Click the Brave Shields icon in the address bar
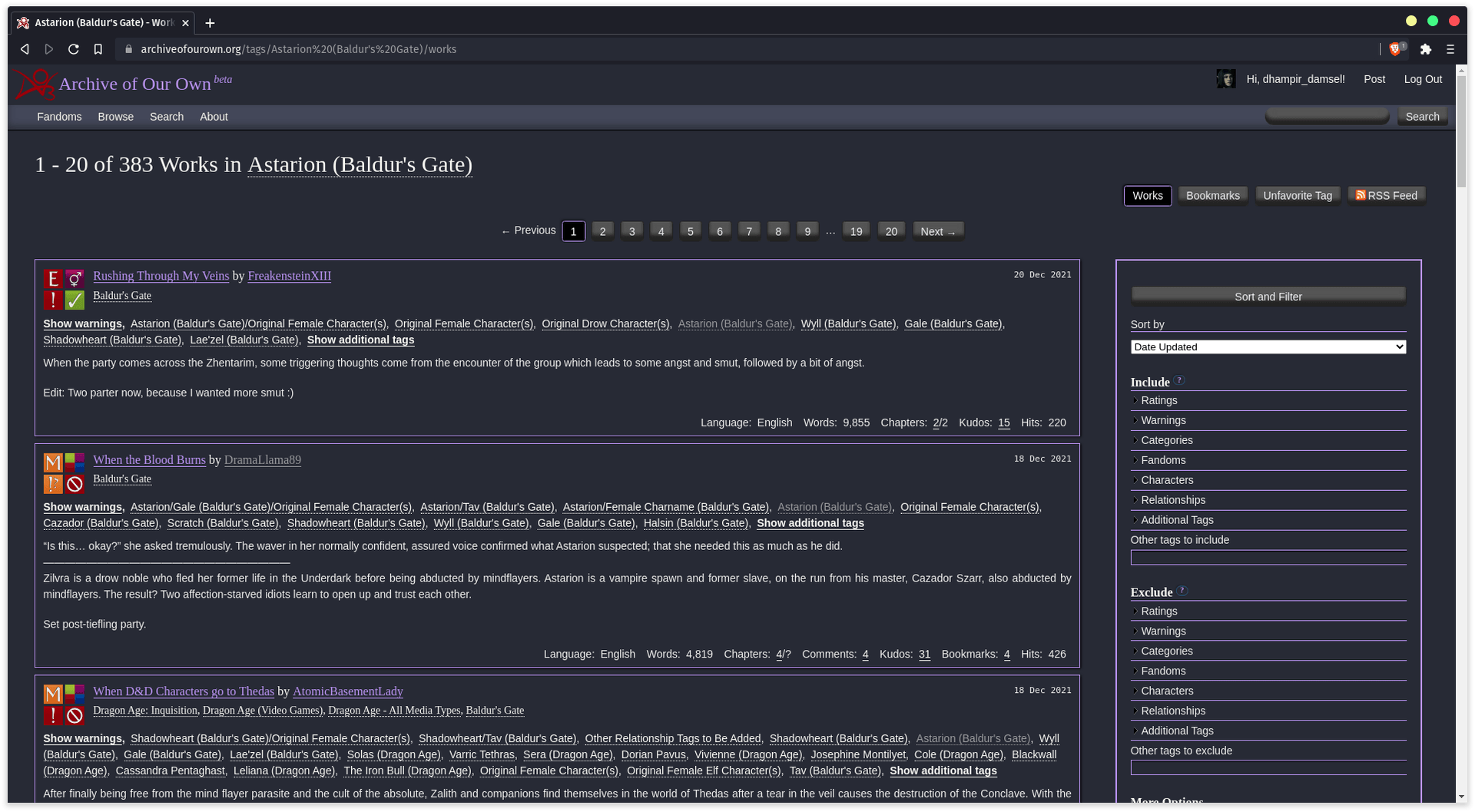 coord(1396,48)
